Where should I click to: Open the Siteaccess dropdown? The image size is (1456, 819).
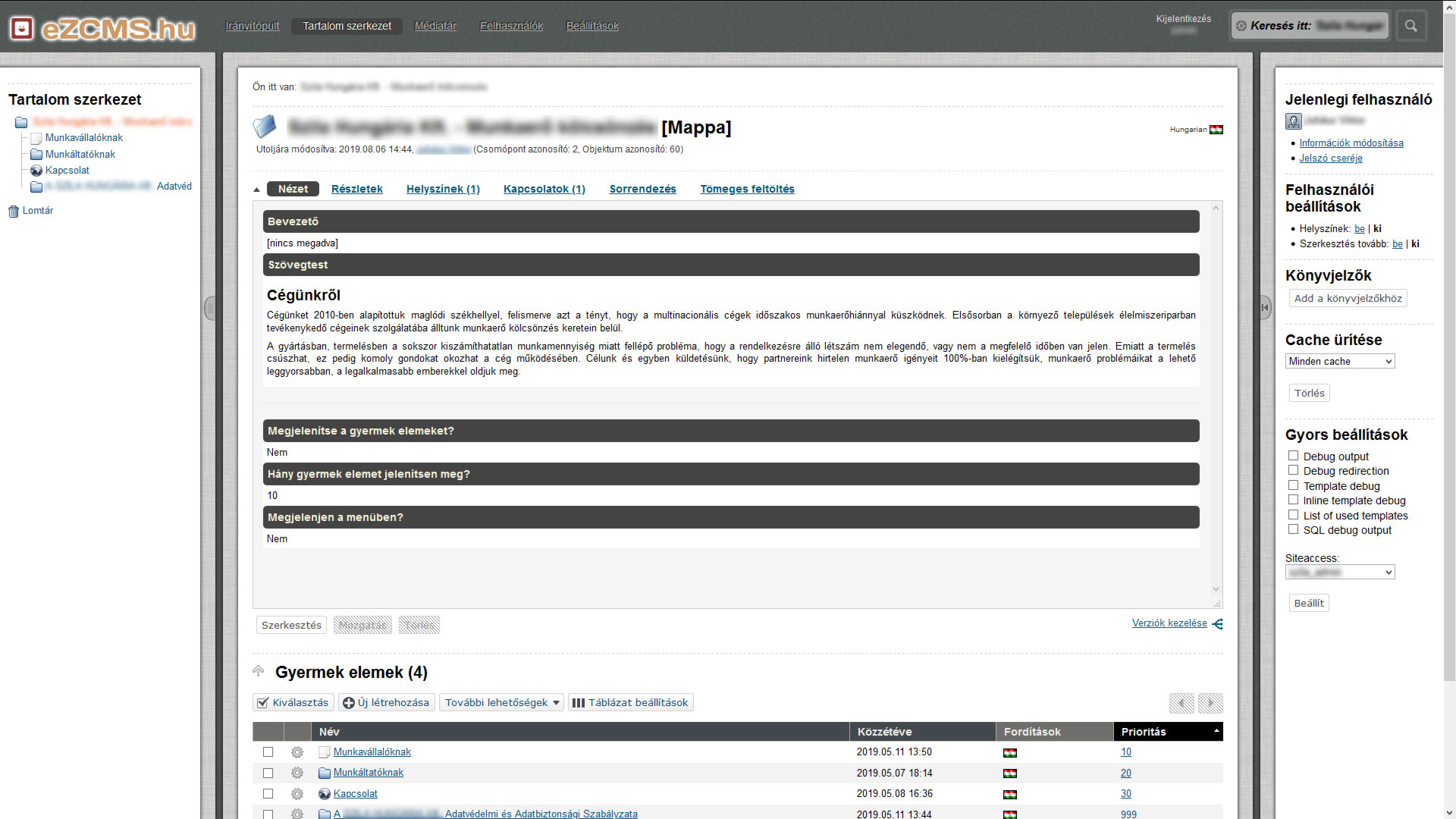click(1340, 573)
